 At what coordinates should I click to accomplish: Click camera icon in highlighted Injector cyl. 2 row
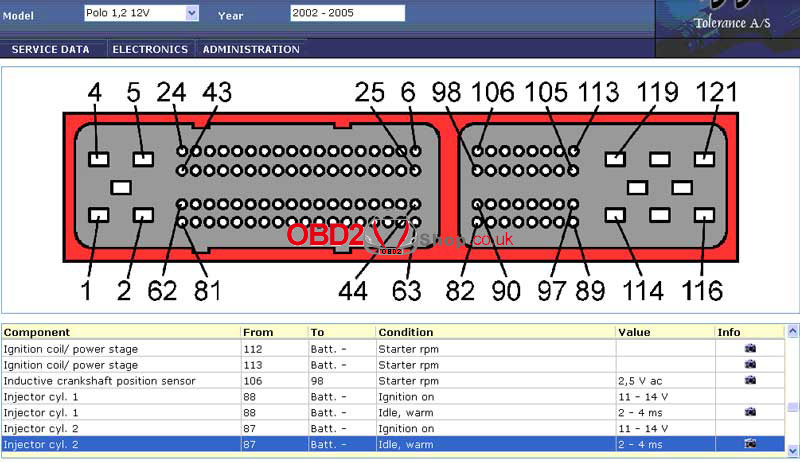(x=750, y=443)
